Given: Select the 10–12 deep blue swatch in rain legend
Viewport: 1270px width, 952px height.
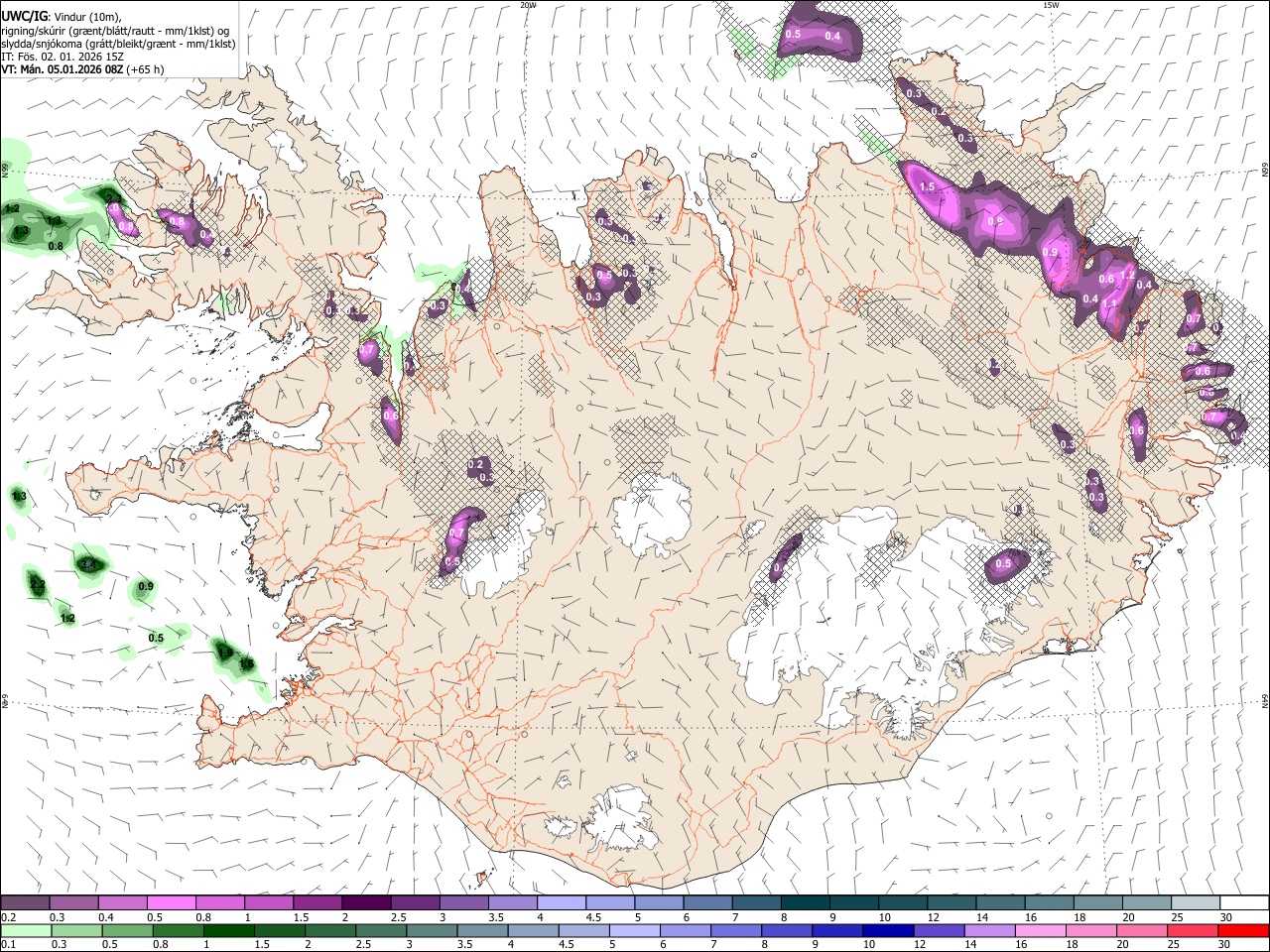Looking at the screenshot, I should click(890, 930).
